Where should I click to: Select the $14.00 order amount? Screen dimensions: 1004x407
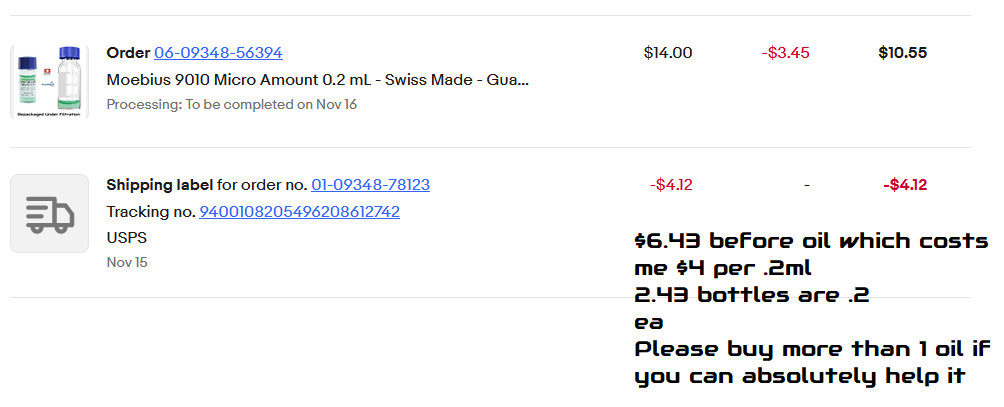667,53
